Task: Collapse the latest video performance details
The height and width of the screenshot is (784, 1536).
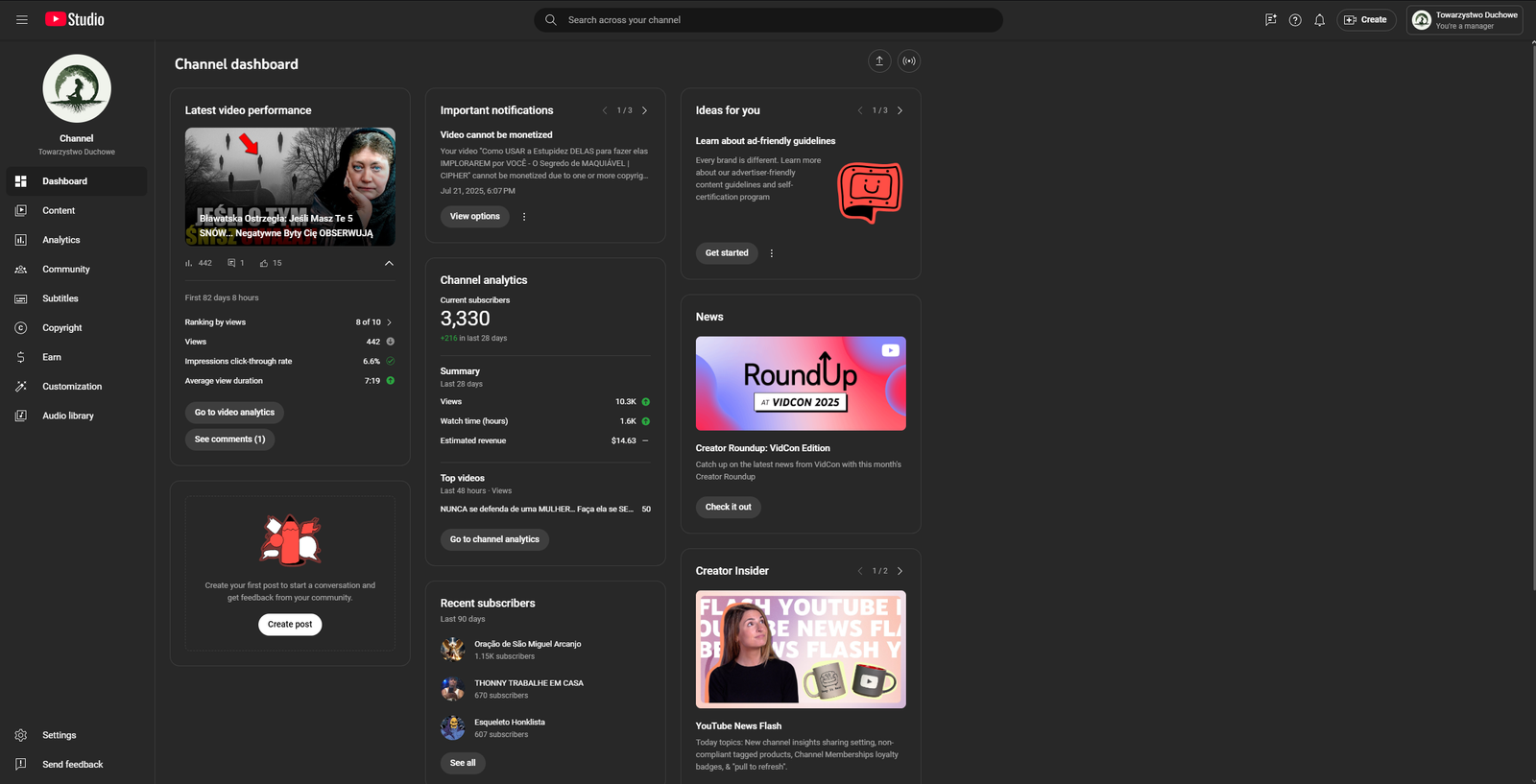Action: pyautogui.click(x=389, y=263)
